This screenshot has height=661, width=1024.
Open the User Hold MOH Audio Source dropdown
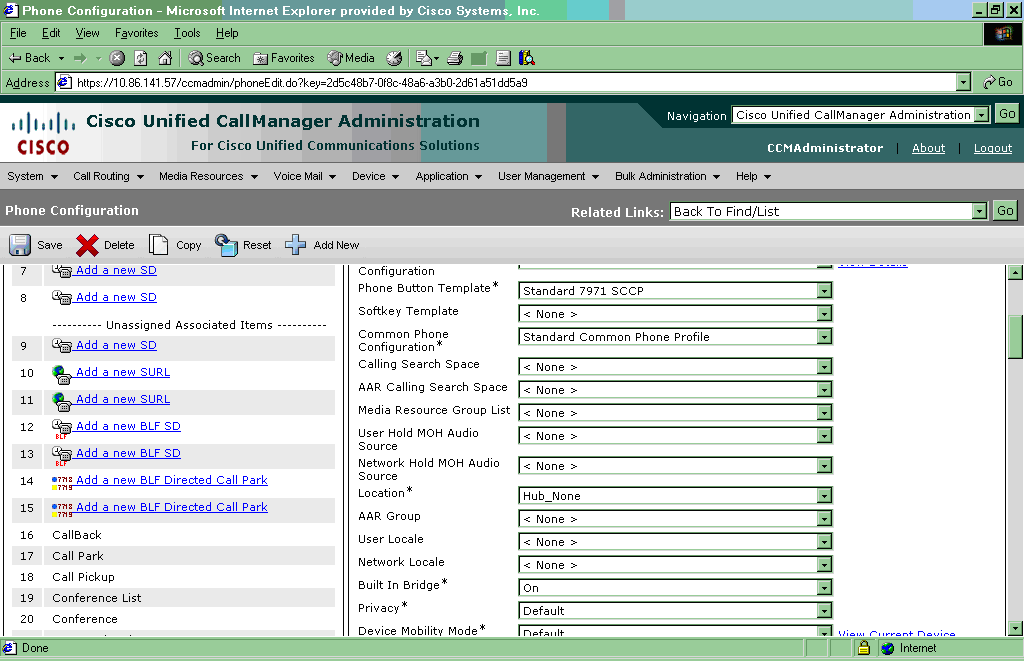coord(675,435)
